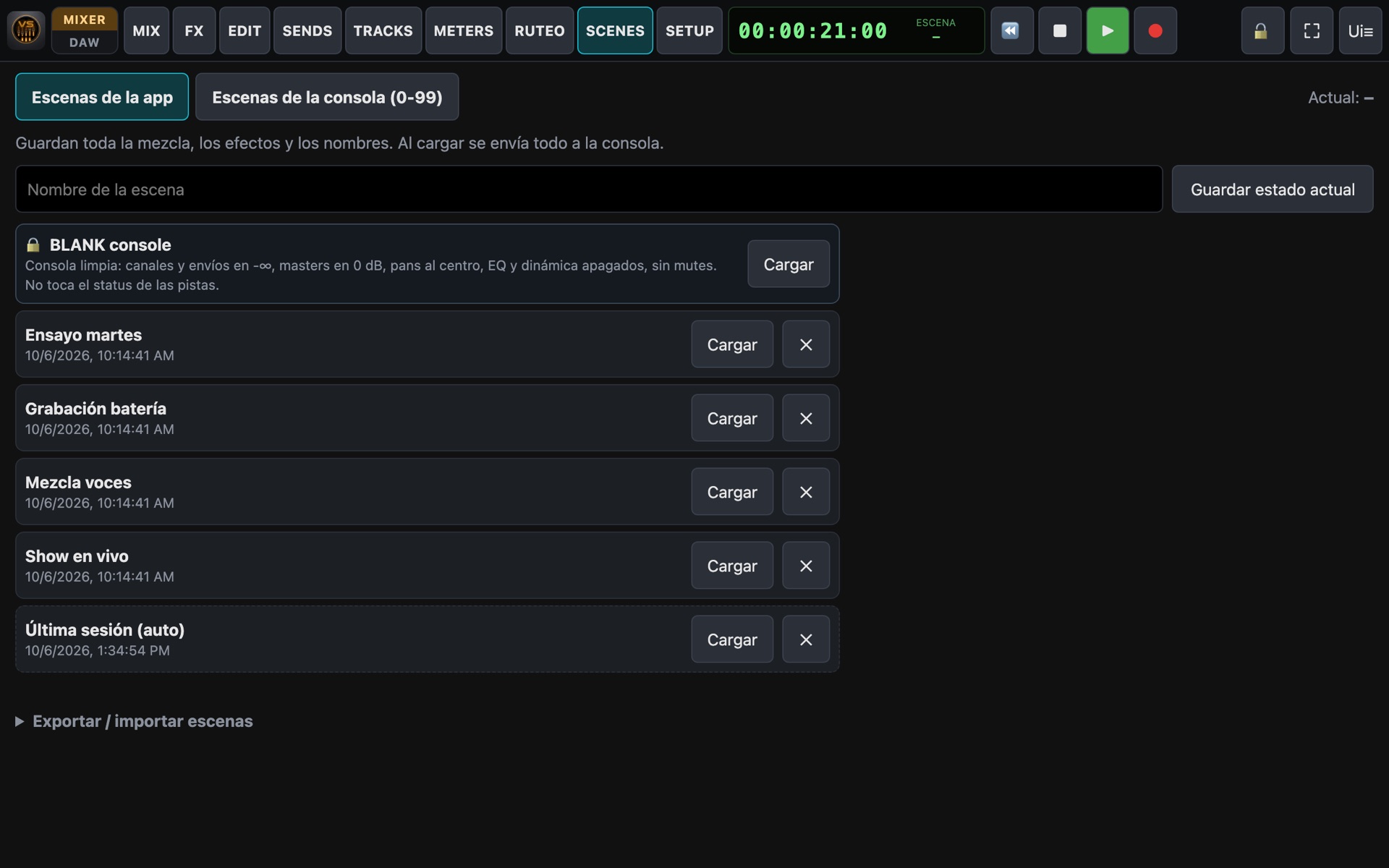The width and height of the screenshot is (1389, 868).
Task: Arm recording with the red record button
Action: [x=1155, y=30]
